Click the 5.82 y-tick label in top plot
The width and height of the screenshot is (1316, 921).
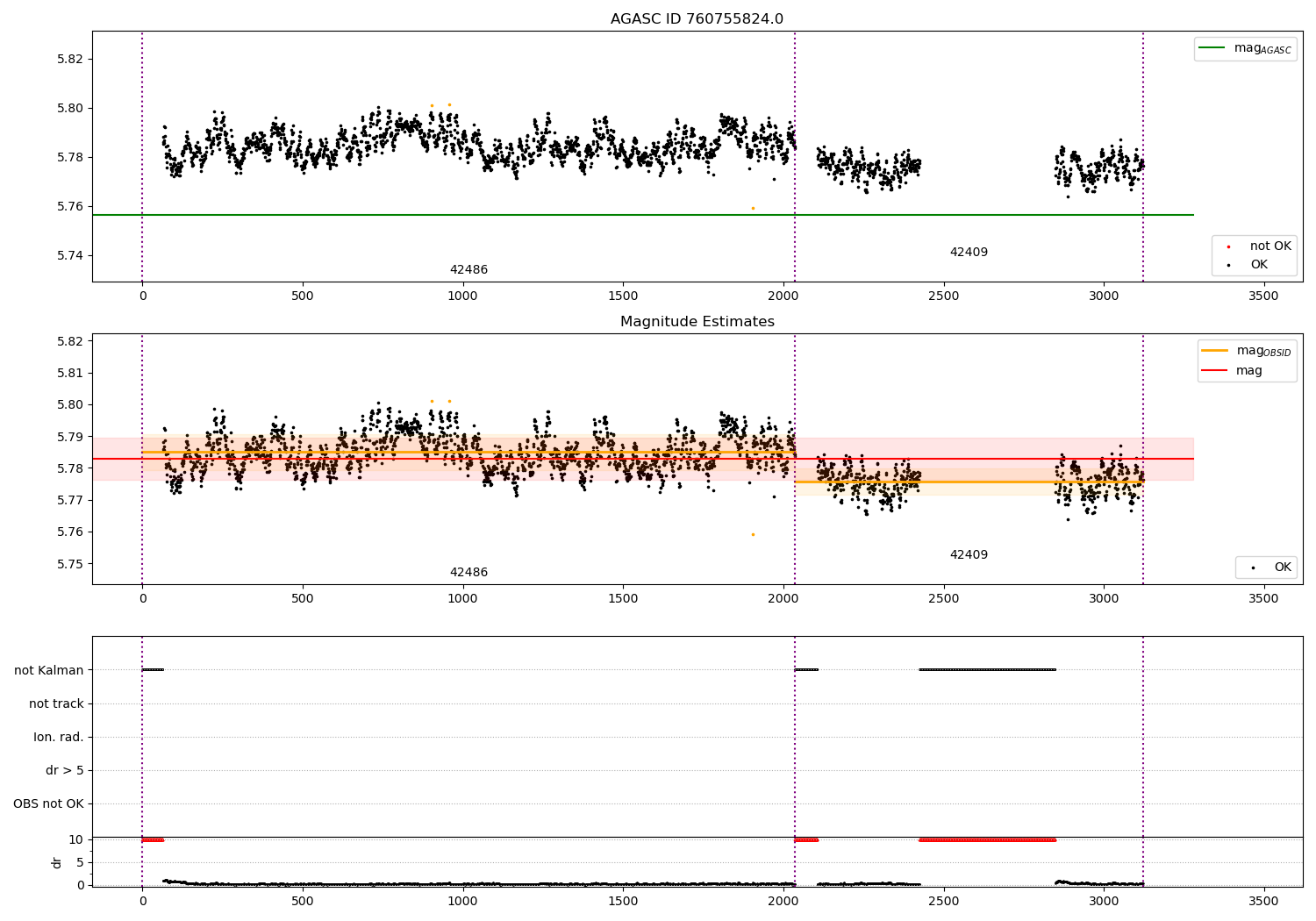click(x=69, y=60)
